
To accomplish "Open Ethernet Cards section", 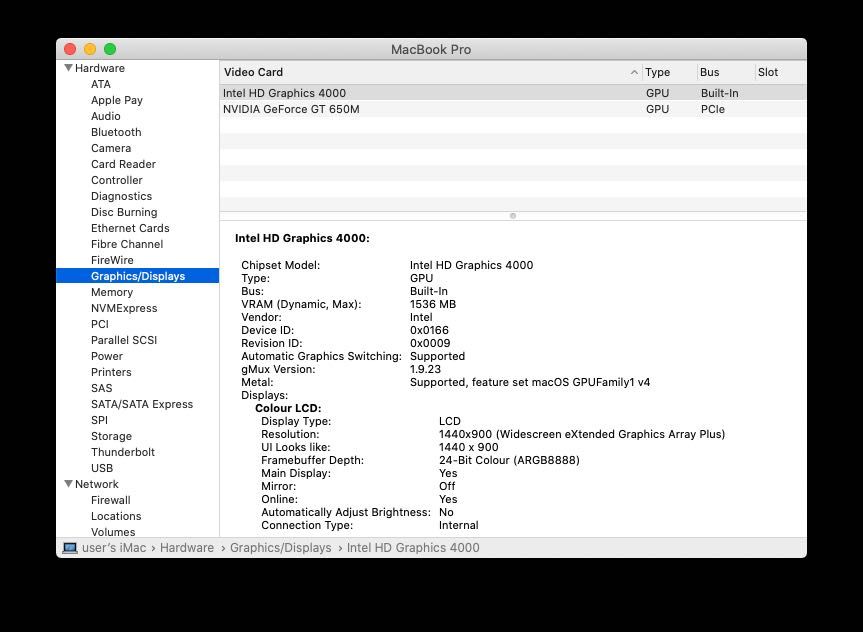I will coord(130,228).
